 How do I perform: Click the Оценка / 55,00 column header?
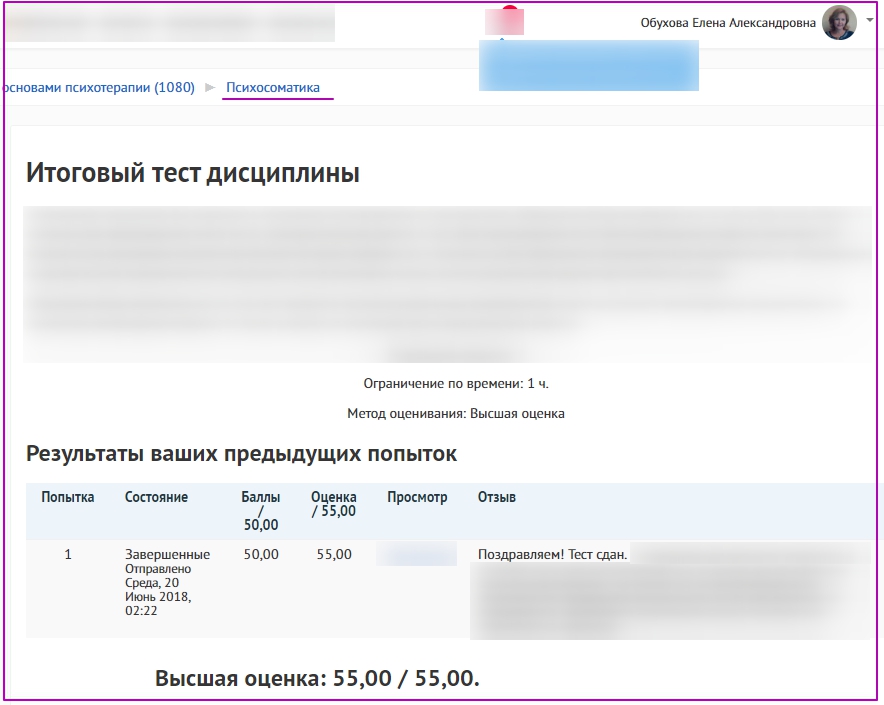333,504
